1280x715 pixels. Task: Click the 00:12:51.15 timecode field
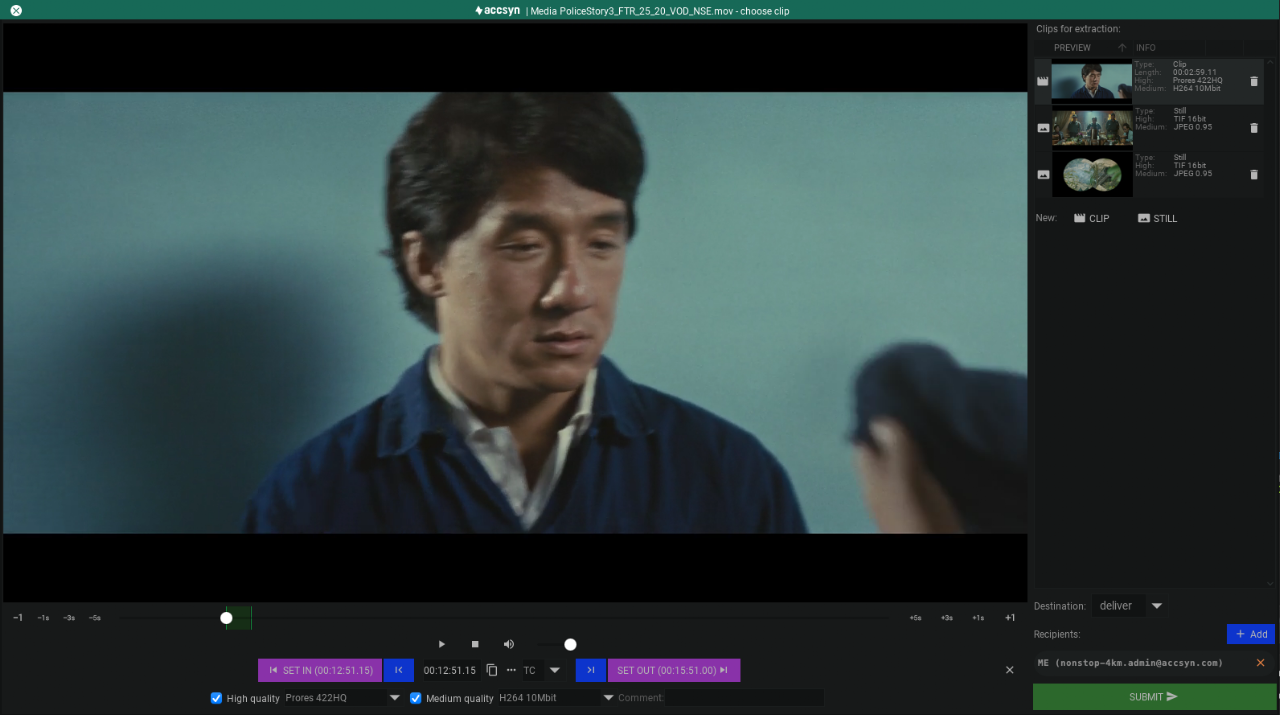point(450,670)
